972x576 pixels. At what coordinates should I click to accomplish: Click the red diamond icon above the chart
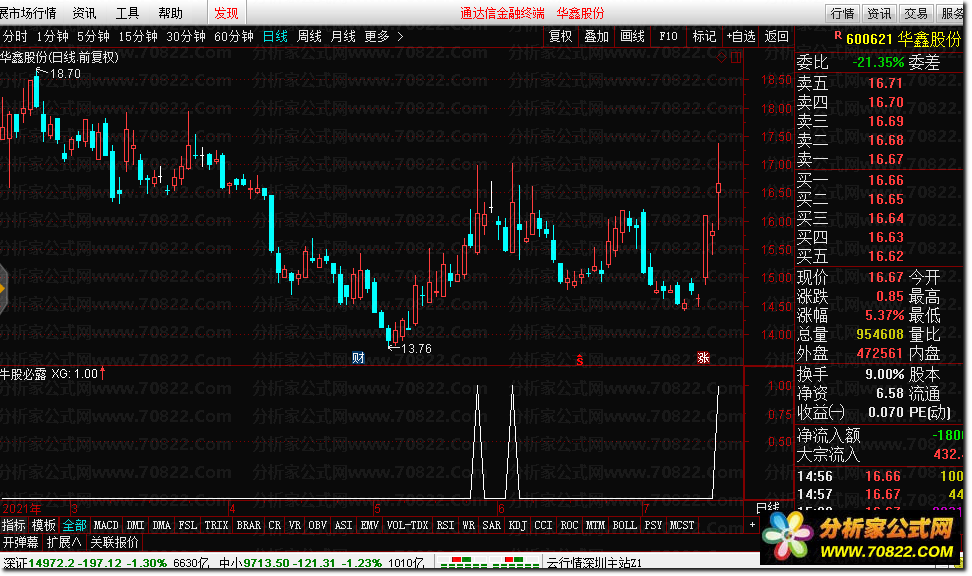(722, 57)
